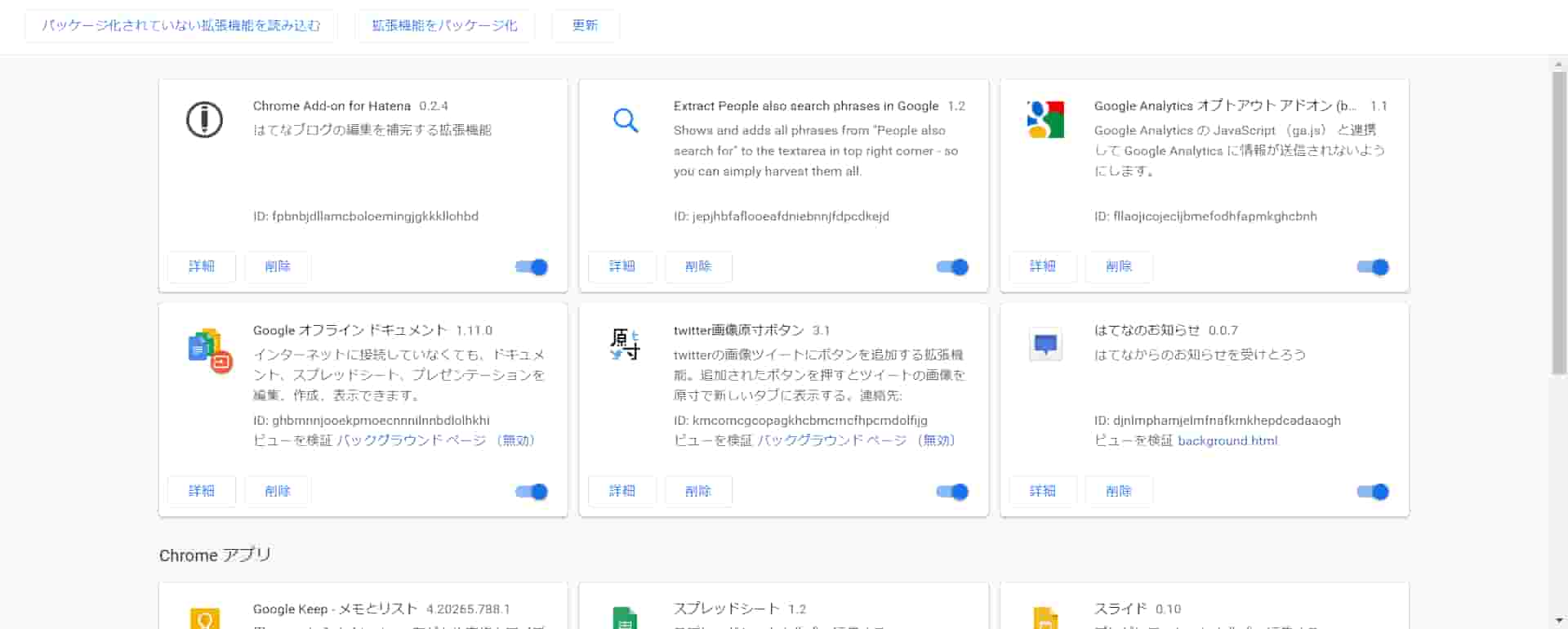
Task: Click description はてなブログの編集を補完する拡張機能
Action: tap(372, 130)
